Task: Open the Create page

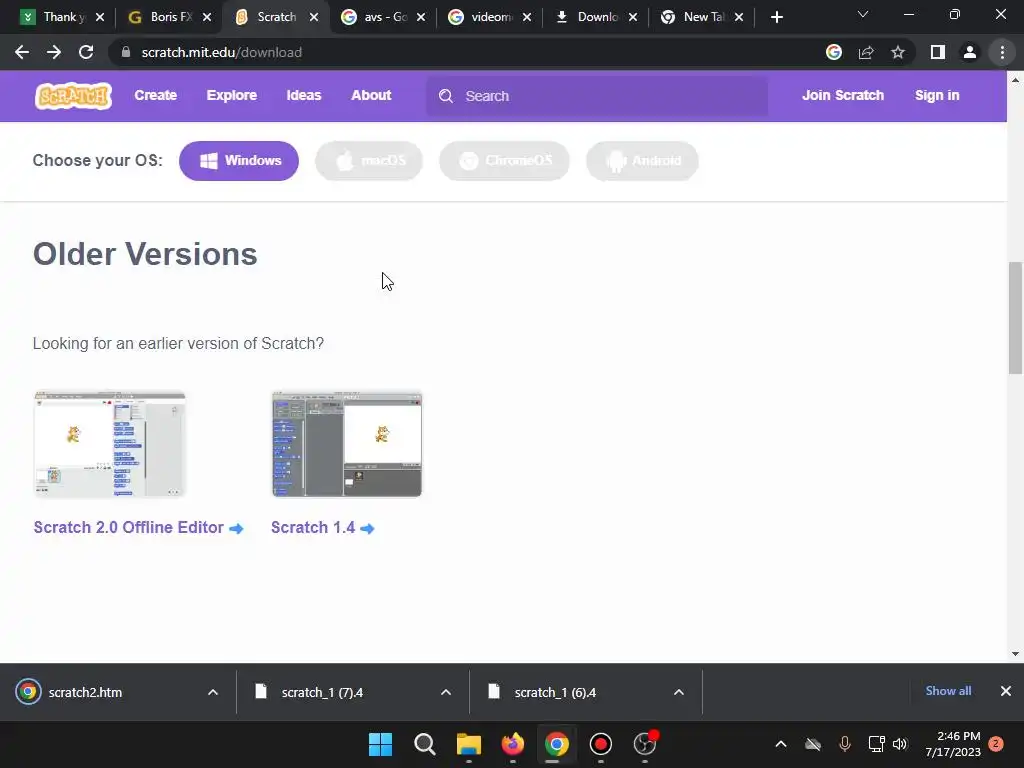Action: [155, 95]
